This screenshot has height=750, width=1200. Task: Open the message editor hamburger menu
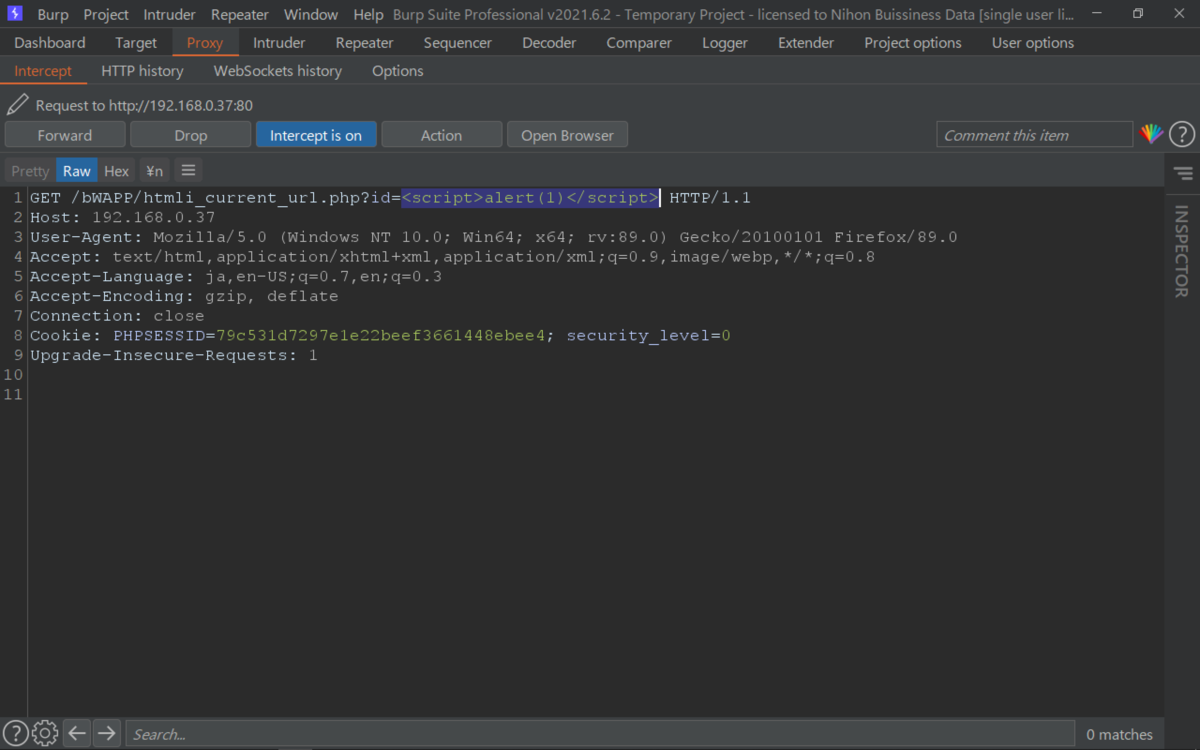187,171
